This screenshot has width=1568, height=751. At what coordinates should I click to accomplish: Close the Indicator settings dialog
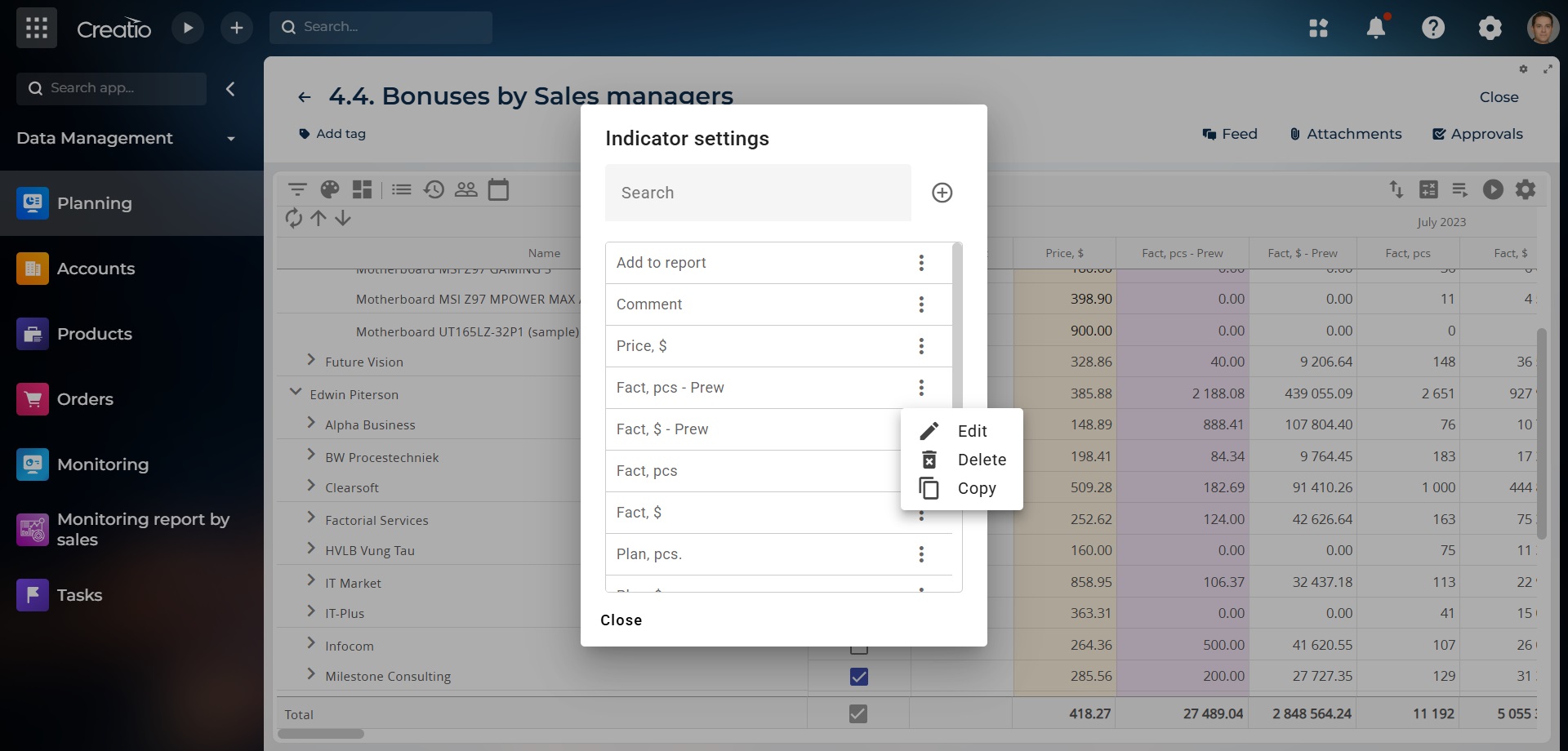[621, 620]
